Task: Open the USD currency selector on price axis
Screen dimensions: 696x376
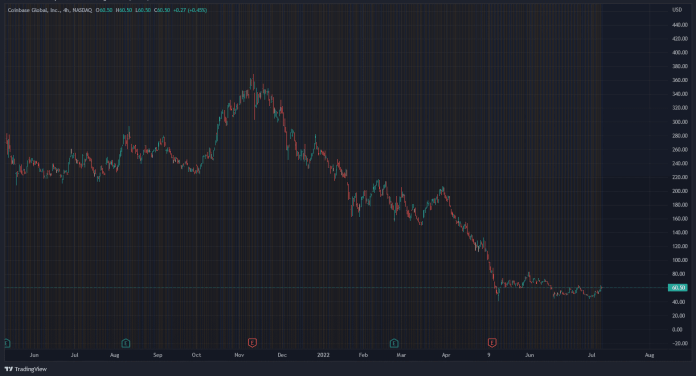Action: point(676,10)
